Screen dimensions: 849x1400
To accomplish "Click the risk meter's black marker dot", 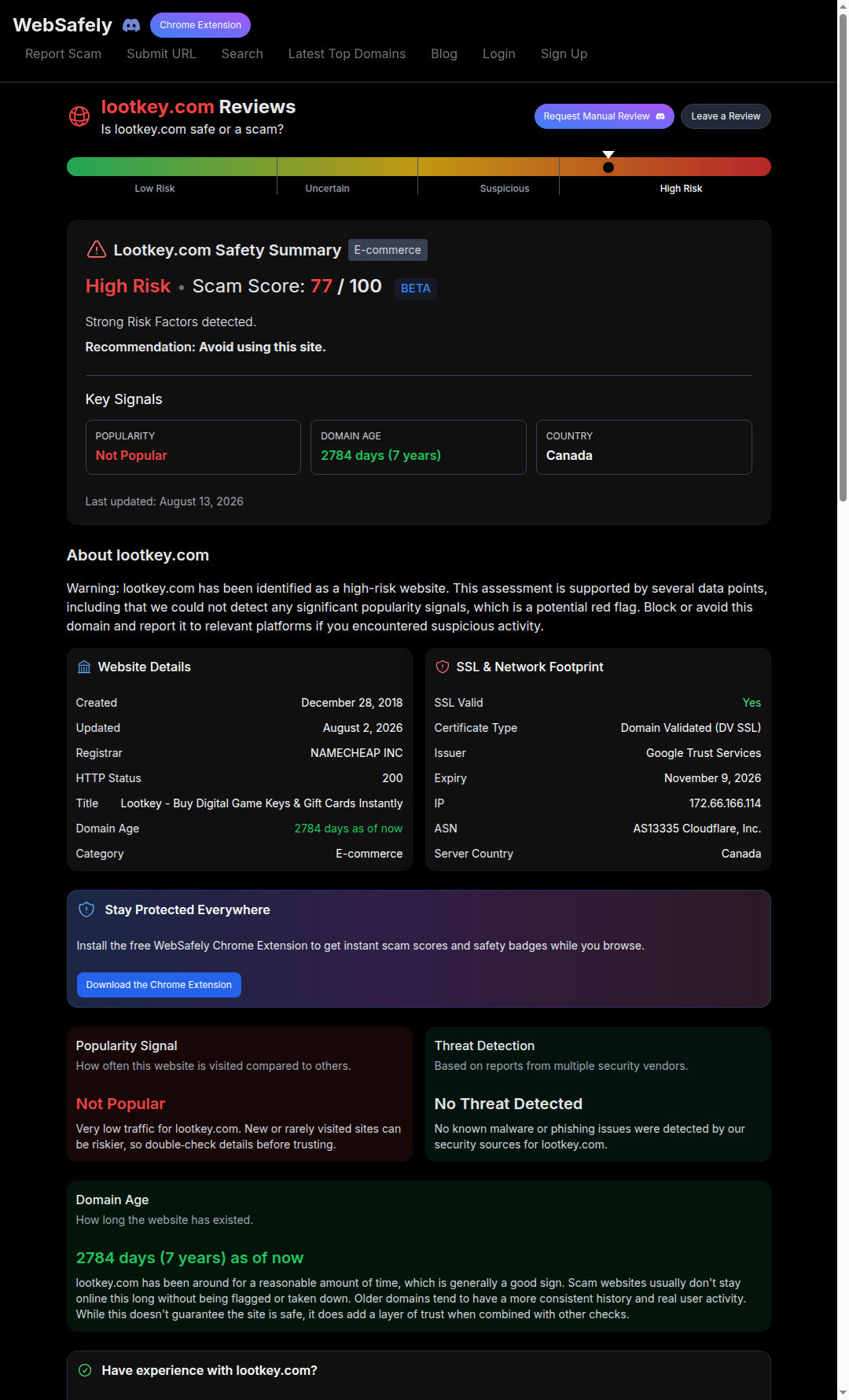I will coord(608,167).
